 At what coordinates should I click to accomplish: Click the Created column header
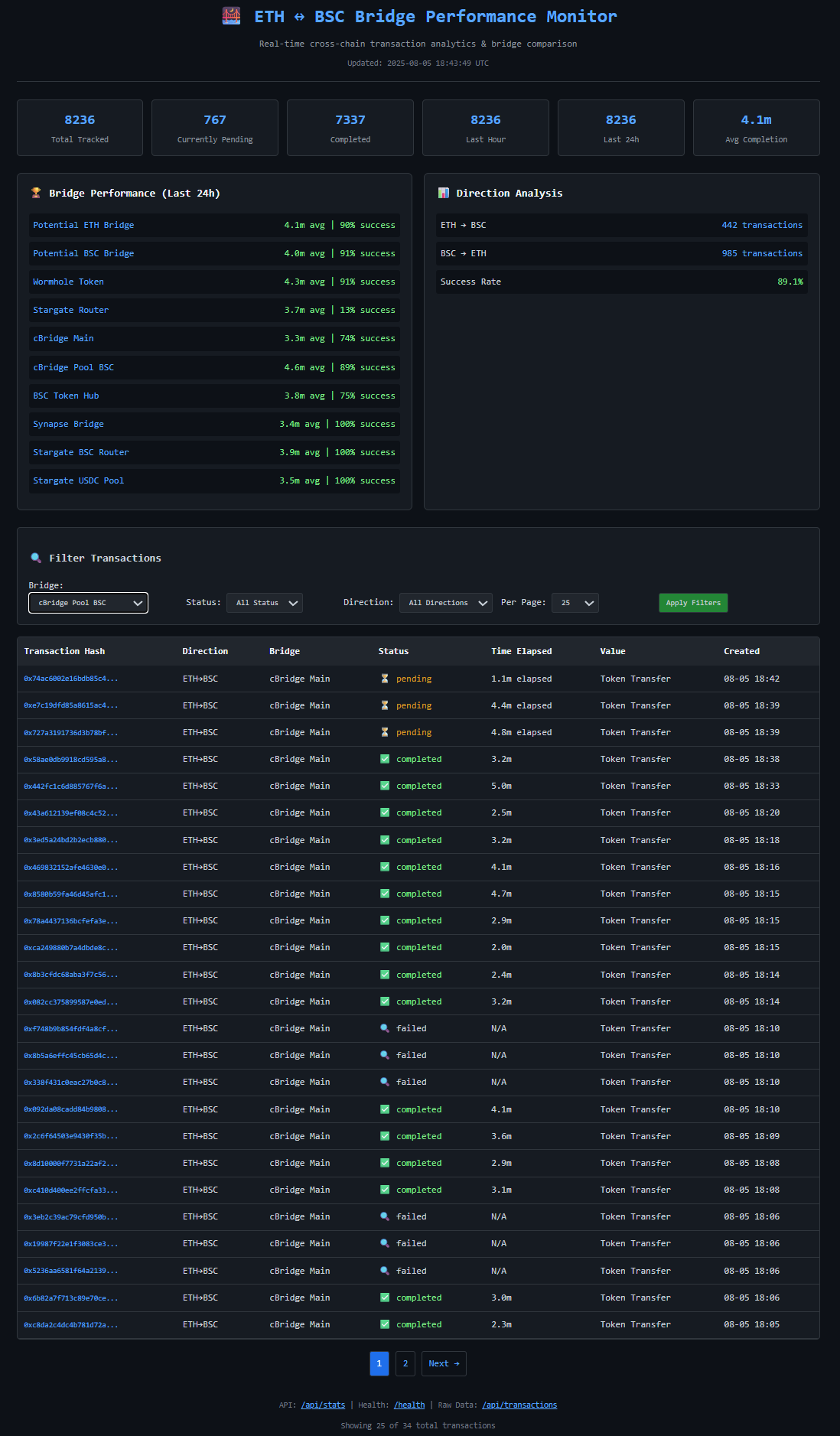click(741, 651)
